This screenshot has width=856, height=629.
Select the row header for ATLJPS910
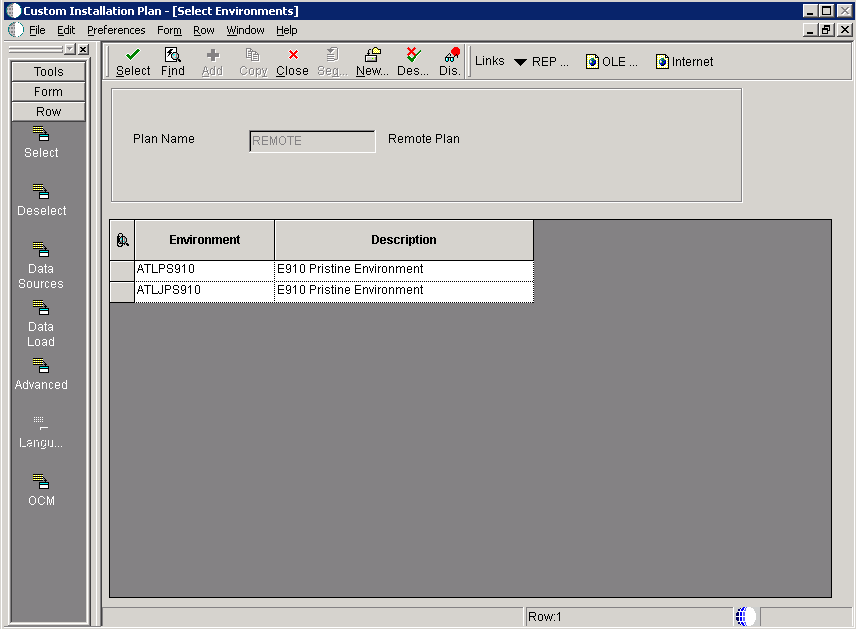point(122,292)
